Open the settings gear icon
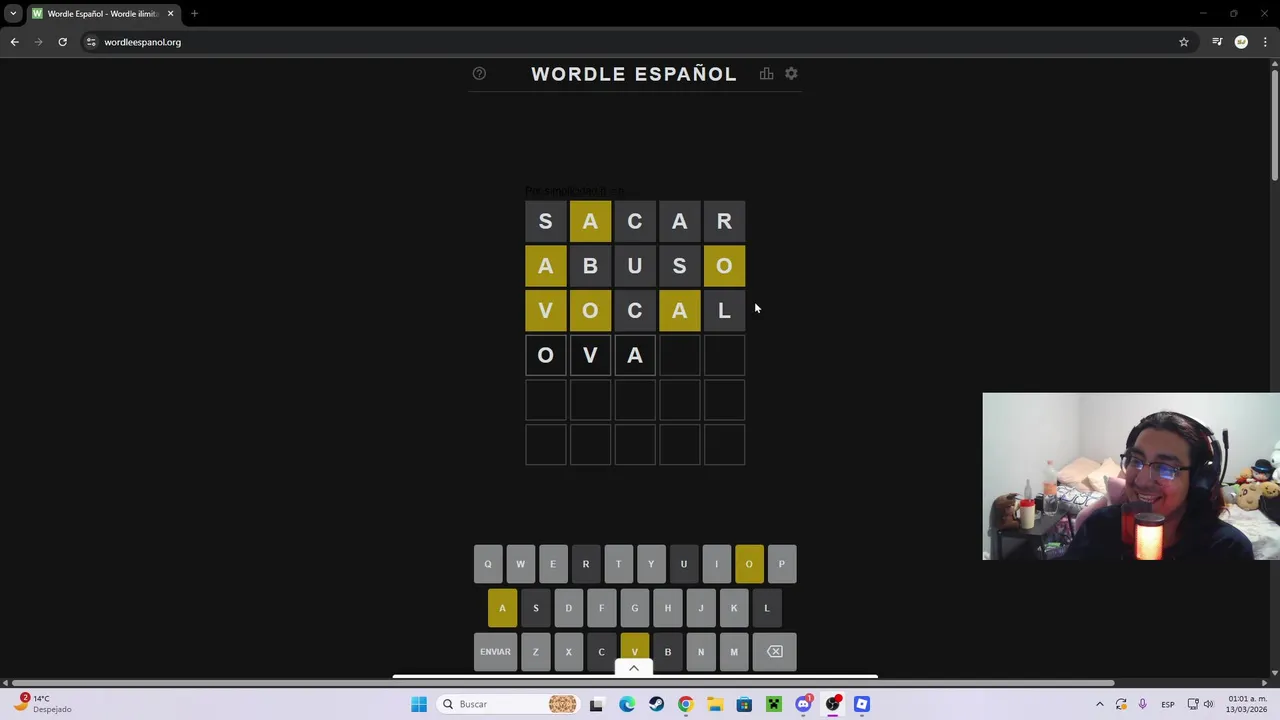This screenshot has height=720, width=1280. coord(791,74)
